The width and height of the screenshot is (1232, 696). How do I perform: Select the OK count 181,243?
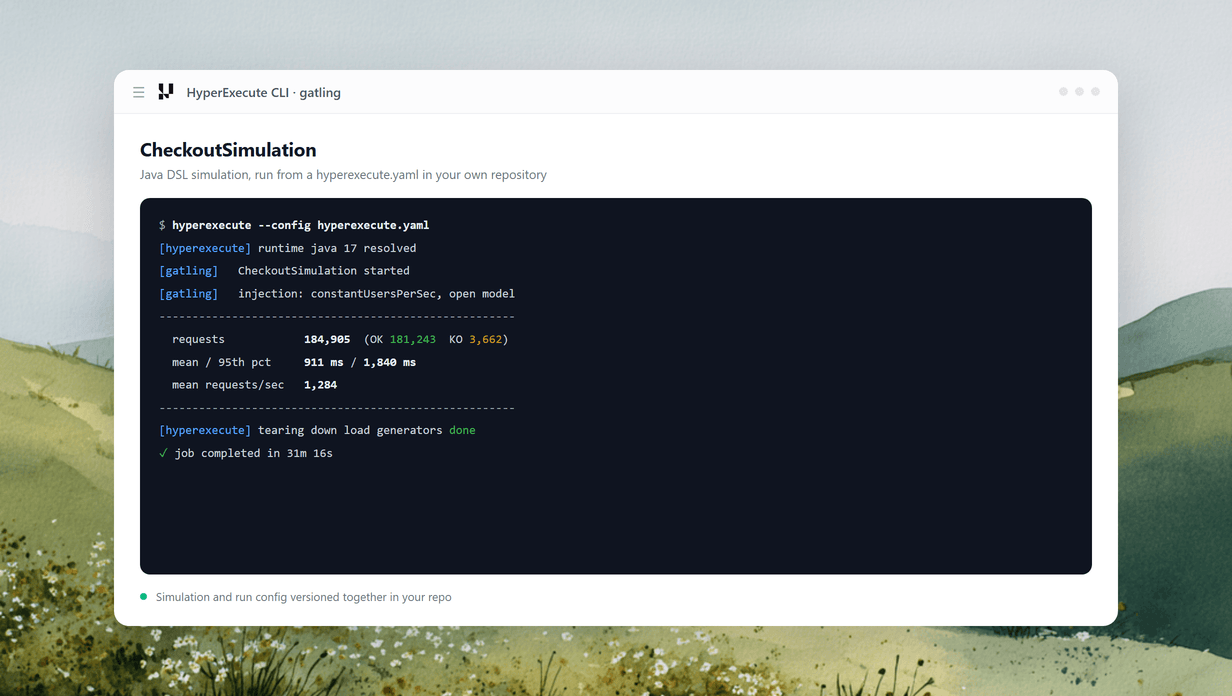(x=413, y=339)
